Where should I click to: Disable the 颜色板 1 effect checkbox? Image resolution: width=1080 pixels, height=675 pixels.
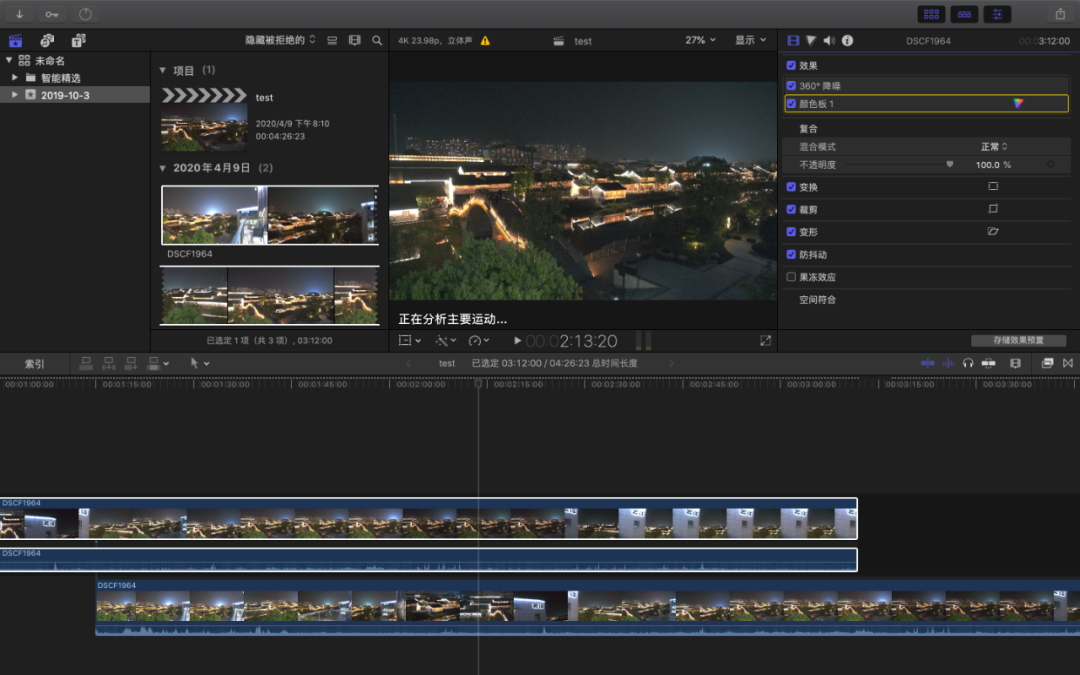[x=791, y=103]
